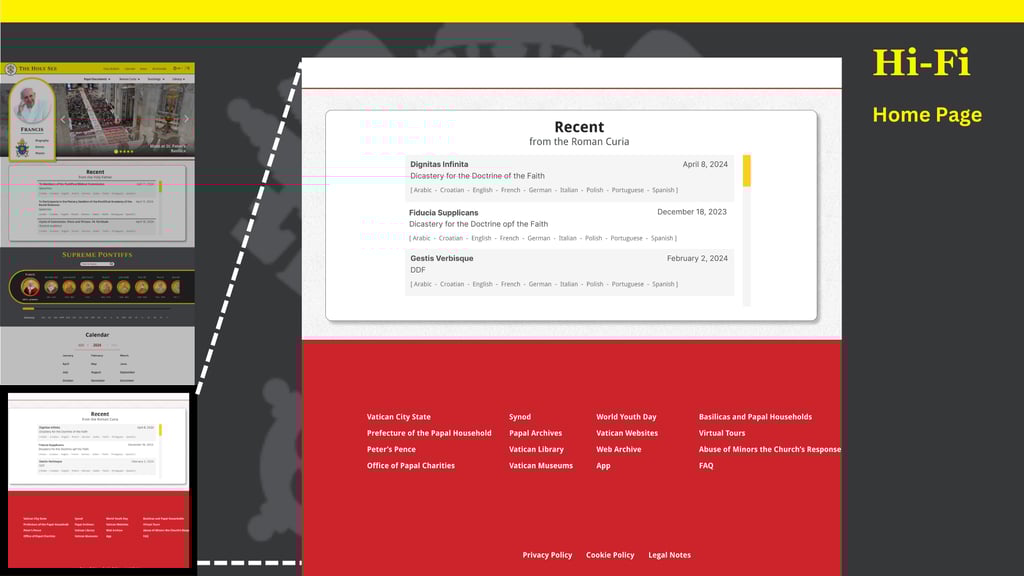Screen dimensions: 1024x576
Task: Expand the Library menu
Action: [178, 79]
